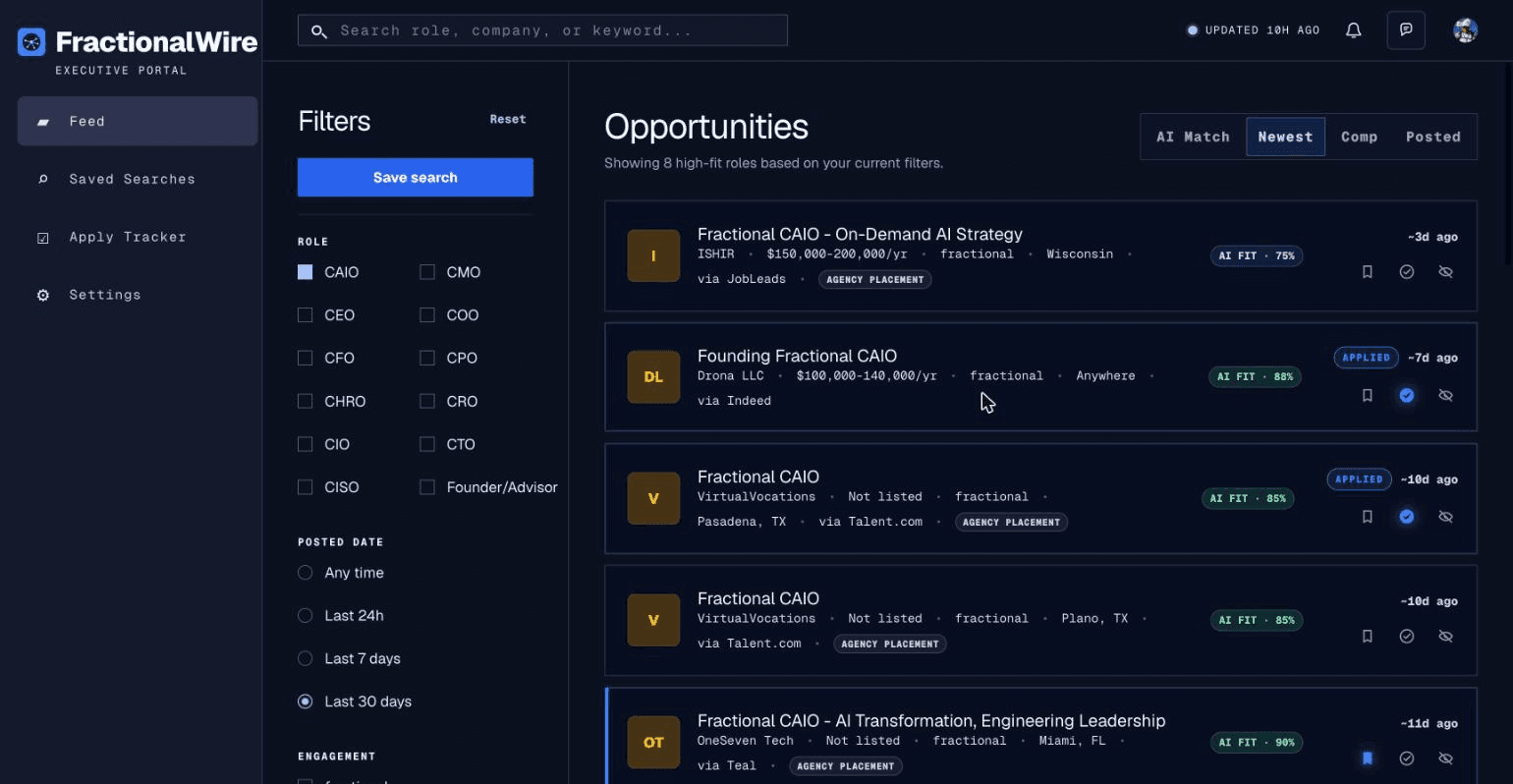Click AGENCY PLACEMENT tag on ISHIR role
The image size is (1513, 784).
click(x=874, y=280)
